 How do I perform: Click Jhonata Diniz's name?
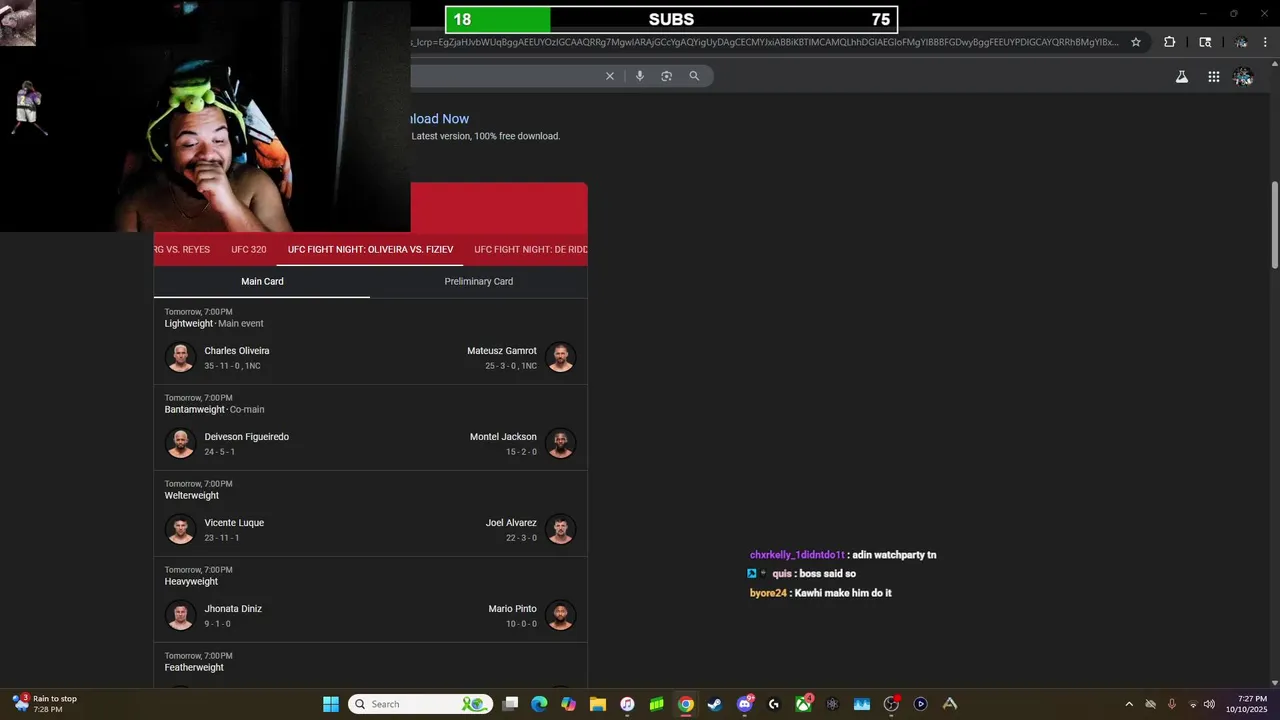point(233,609)
